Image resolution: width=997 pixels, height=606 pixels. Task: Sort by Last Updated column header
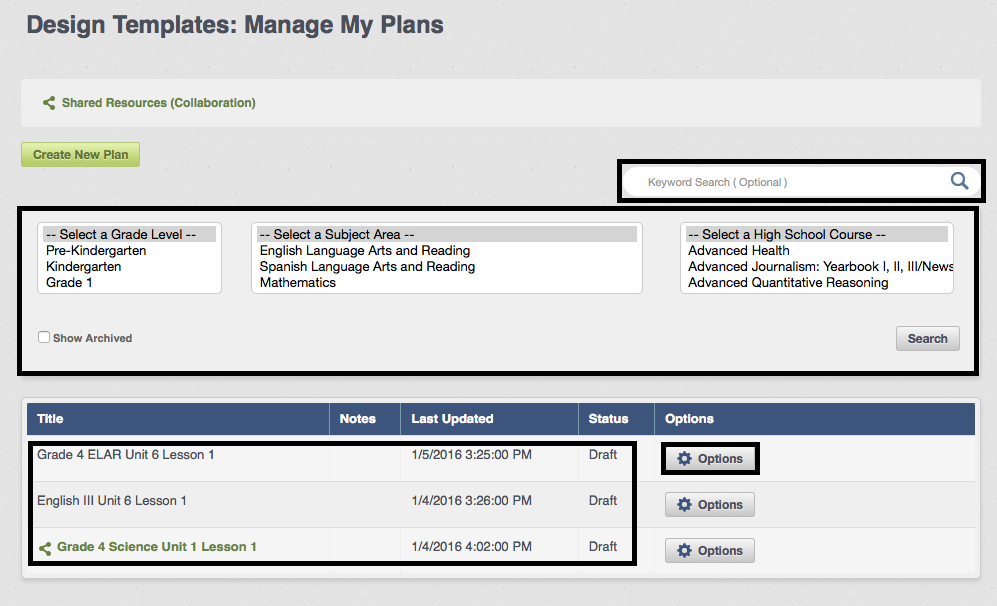point(452,418)
